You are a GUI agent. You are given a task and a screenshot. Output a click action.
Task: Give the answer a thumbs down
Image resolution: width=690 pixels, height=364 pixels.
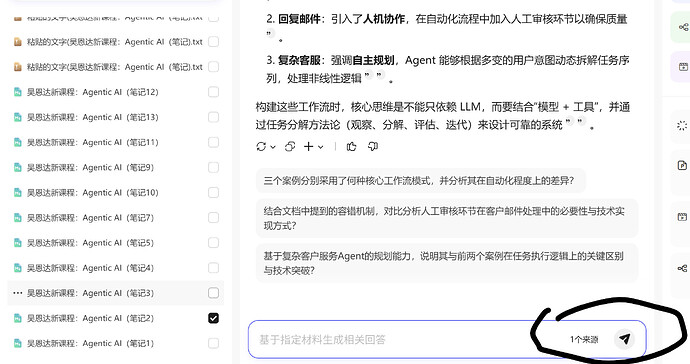click(x=373, y=147)
